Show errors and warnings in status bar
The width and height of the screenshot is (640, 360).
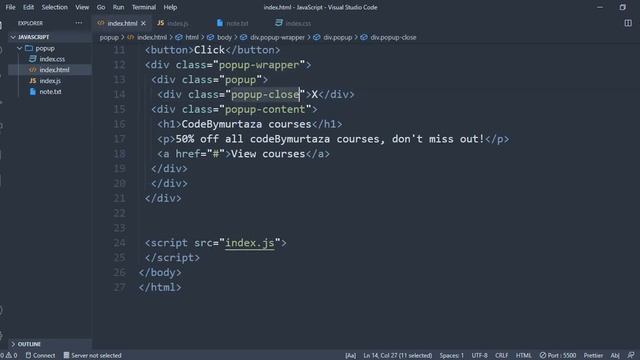click(x=9, y=356)
